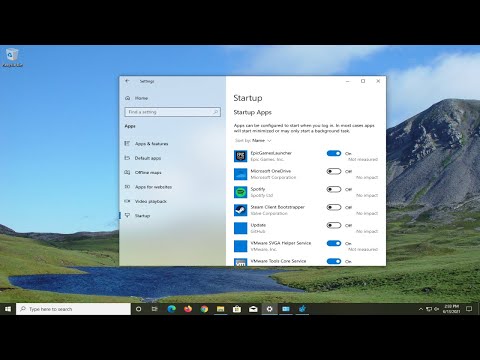Launch Google Chrome from the taskbar
This screenshot has height=360, width=480.
tap(204, 309)
